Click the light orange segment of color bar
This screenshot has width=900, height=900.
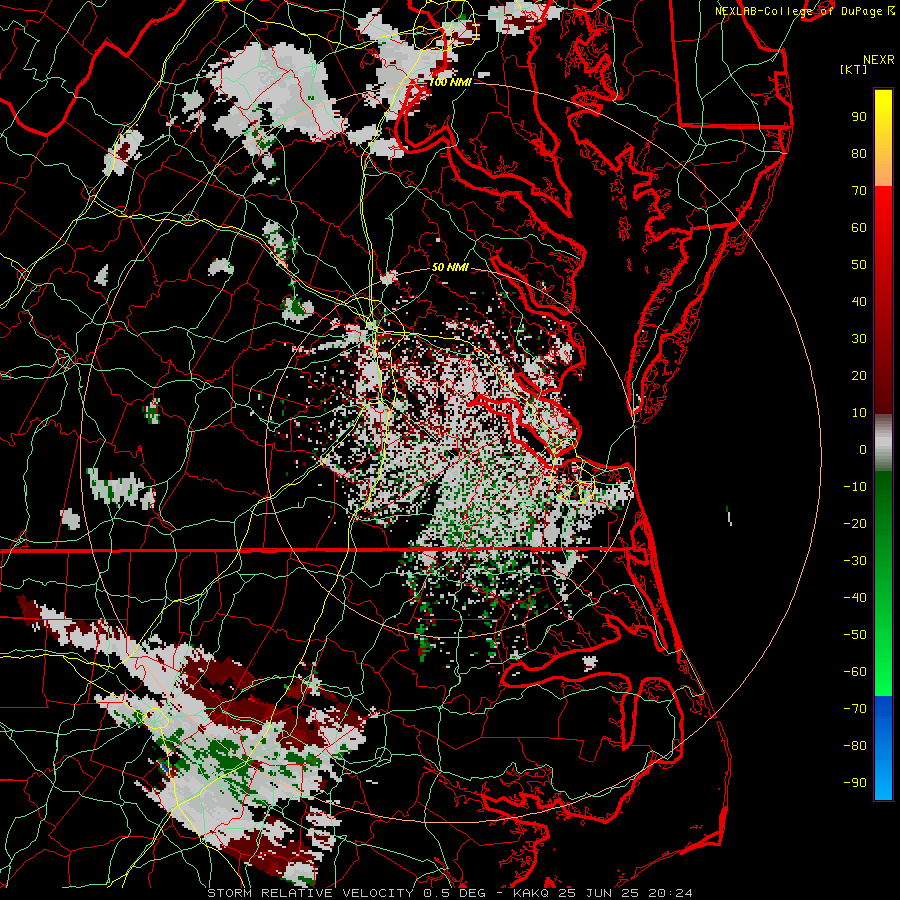click(x=883, y=172)
